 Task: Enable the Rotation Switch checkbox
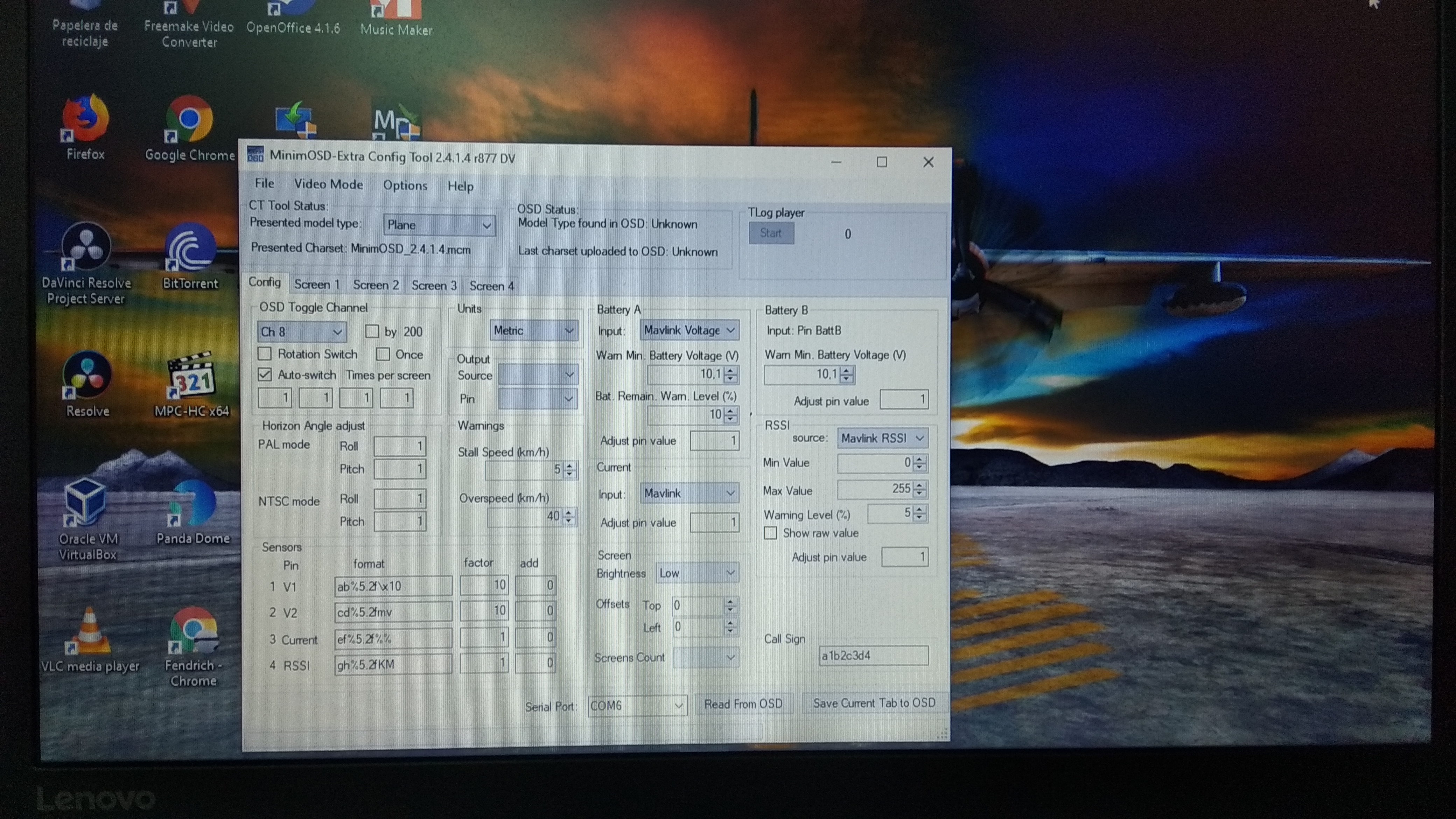265,355
